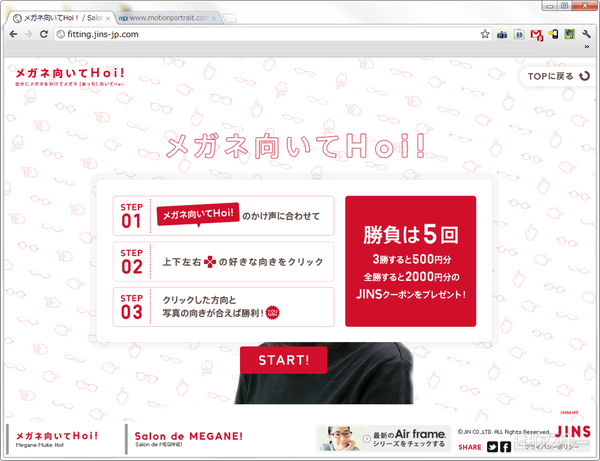Click the メガネ向いてHoi! logo in the page header
This screenshot has height=461, width=600.
click(x=70, y=77)
